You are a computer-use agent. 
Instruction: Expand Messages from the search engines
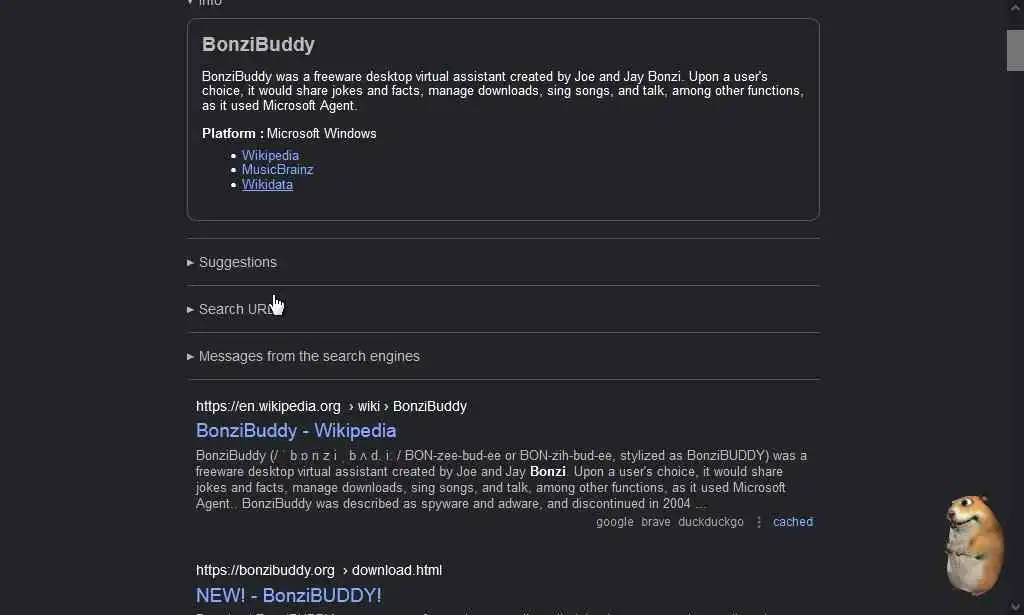[304, 356]
